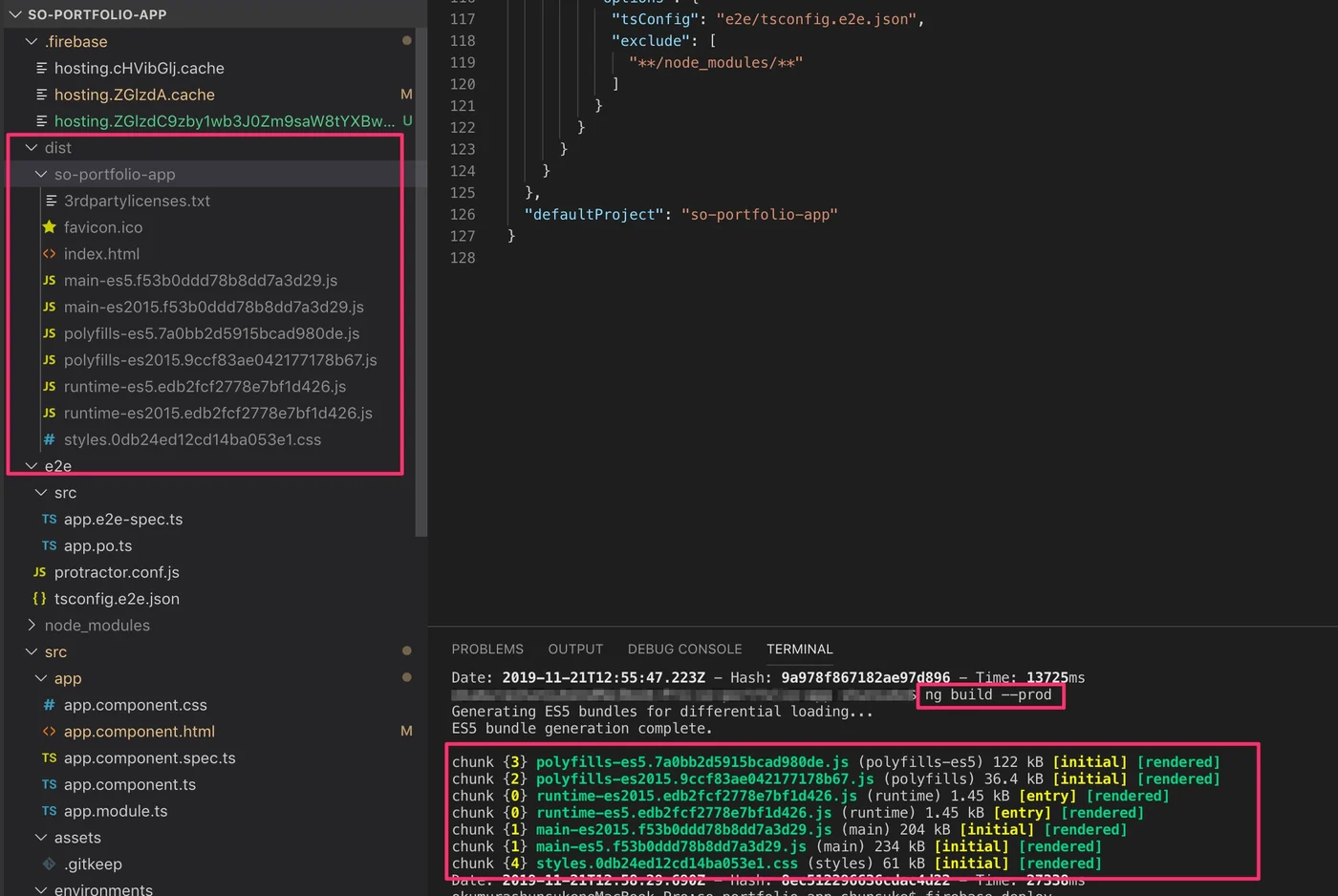Click the ng build --prod command text
Viewport: 1338px width, 896px height.
click(988, 694)
